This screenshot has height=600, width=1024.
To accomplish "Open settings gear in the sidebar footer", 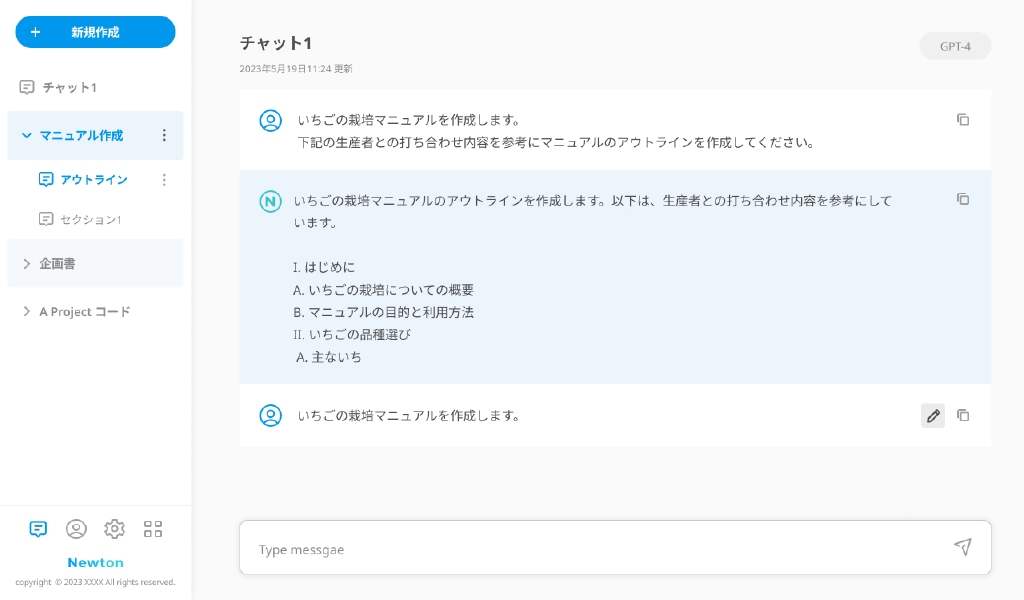I will click(x=115, y=529).
